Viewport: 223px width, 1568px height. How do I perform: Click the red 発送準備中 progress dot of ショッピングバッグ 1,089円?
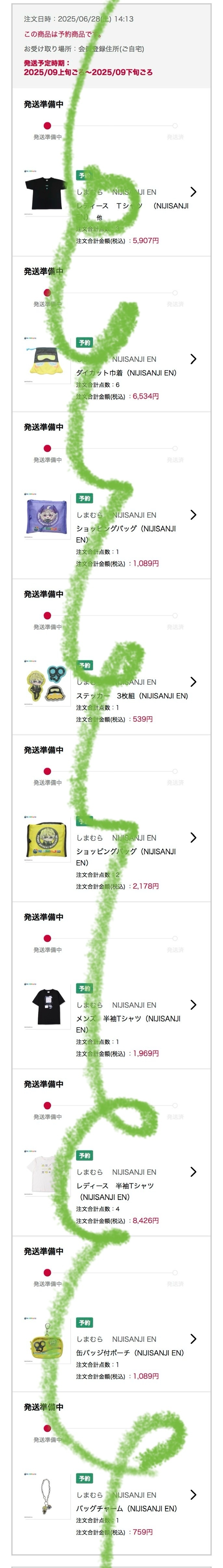[47, 448]
